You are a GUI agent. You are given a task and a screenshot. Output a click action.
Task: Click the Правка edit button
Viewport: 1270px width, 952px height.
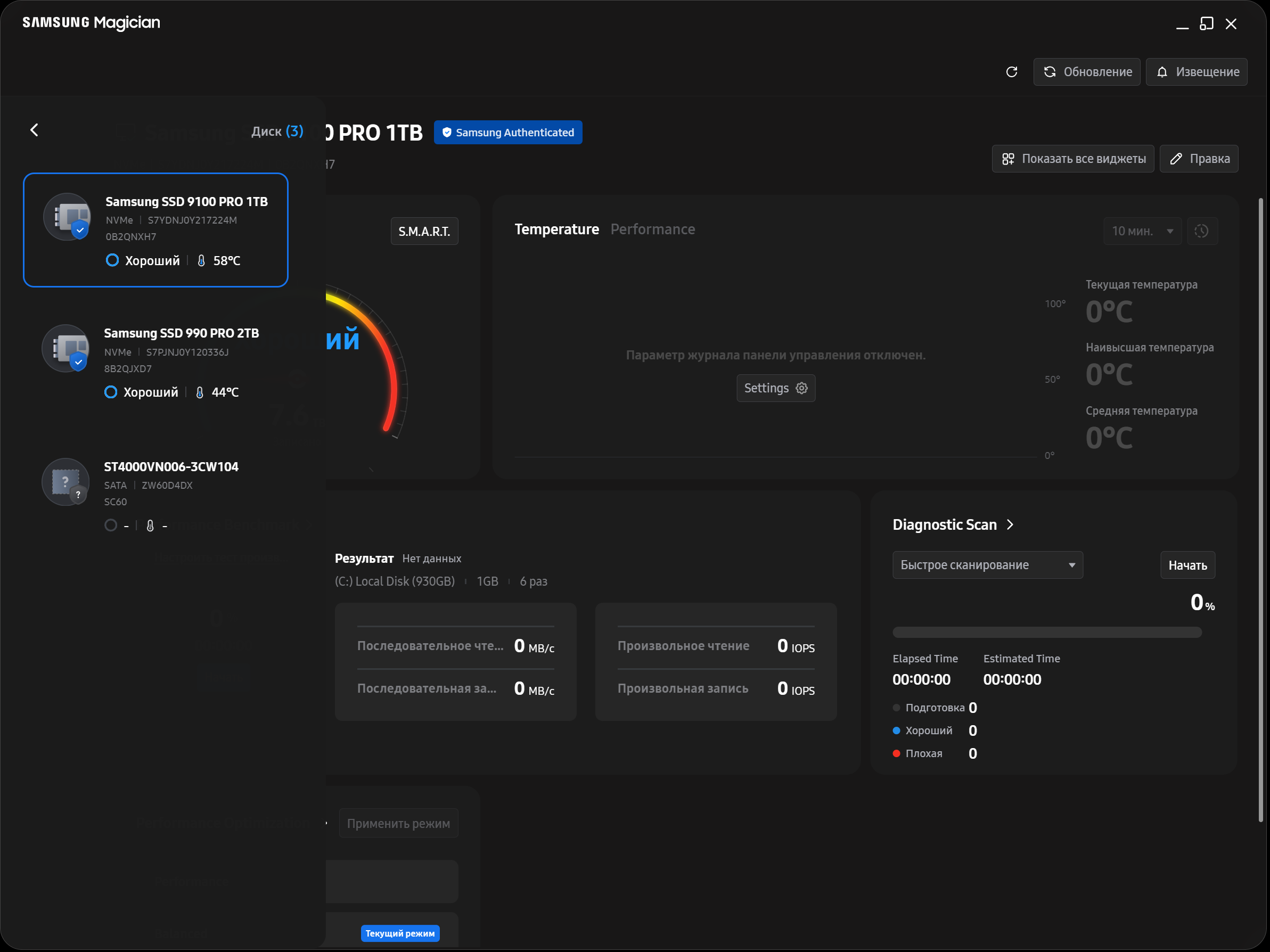1199,159
